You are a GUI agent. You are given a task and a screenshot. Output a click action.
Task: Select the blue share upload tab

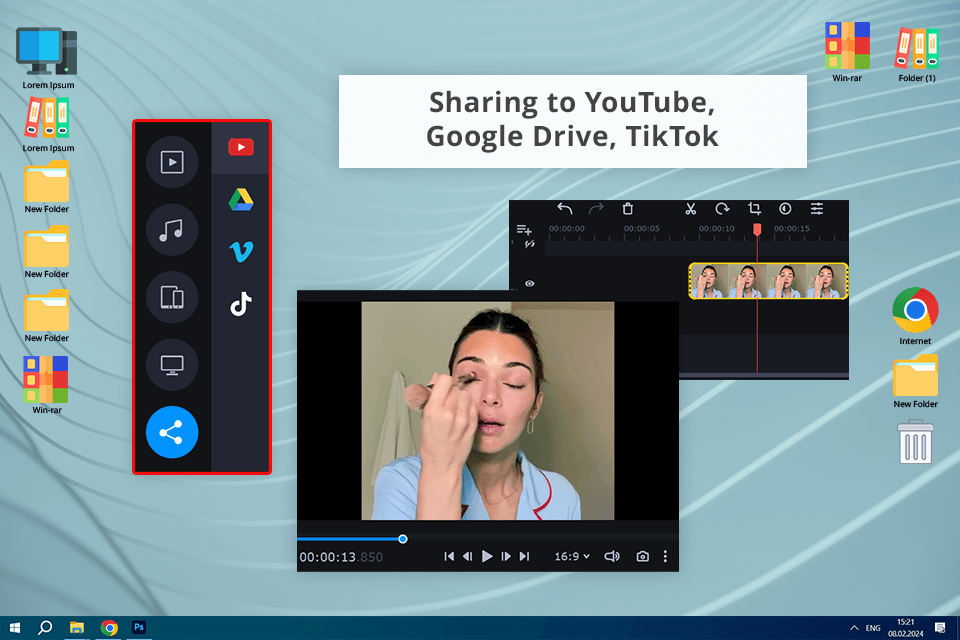(172, 432)
